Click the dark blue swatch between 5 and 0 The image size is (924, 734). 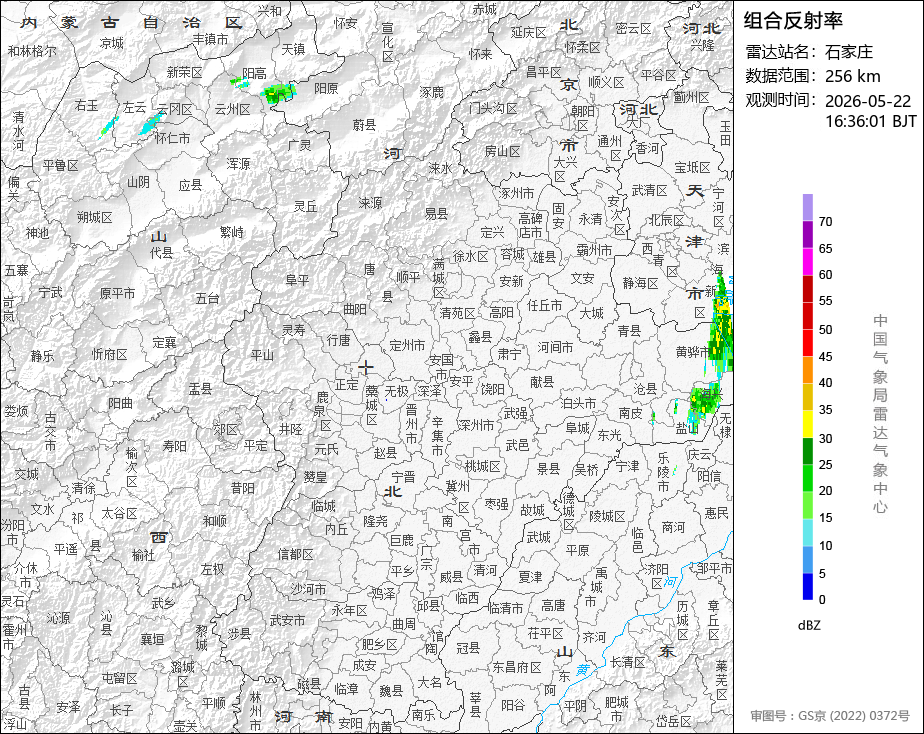(x=807, y=586)
